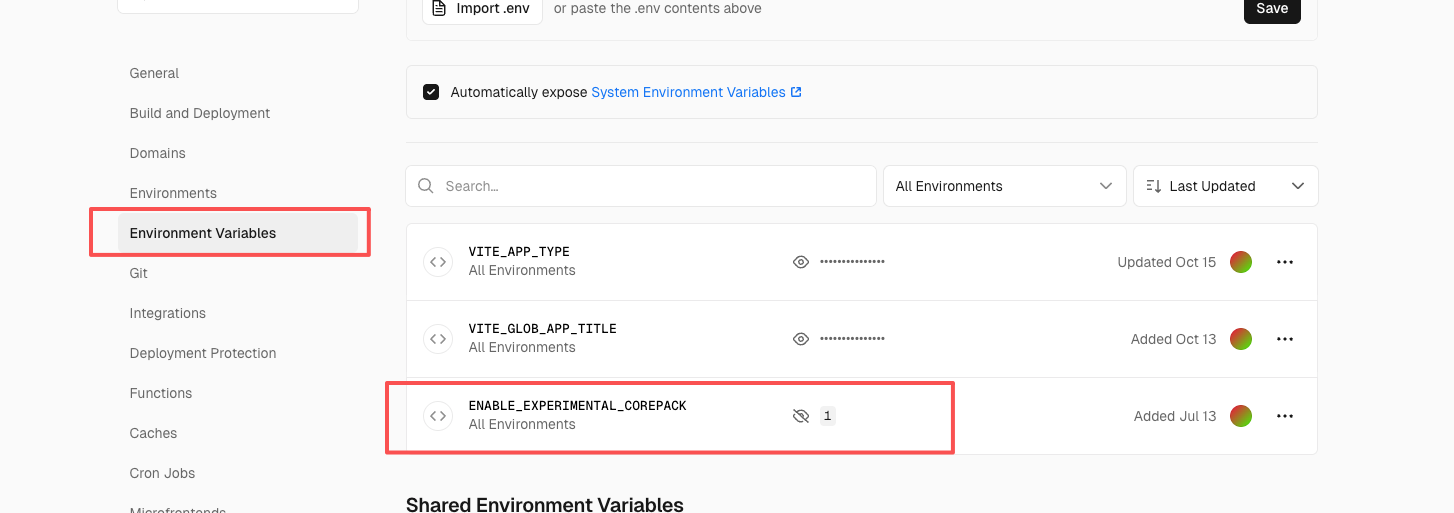
Task: Focus the environment variable search field
Action: pyautogui.click(x=641, y=186)
